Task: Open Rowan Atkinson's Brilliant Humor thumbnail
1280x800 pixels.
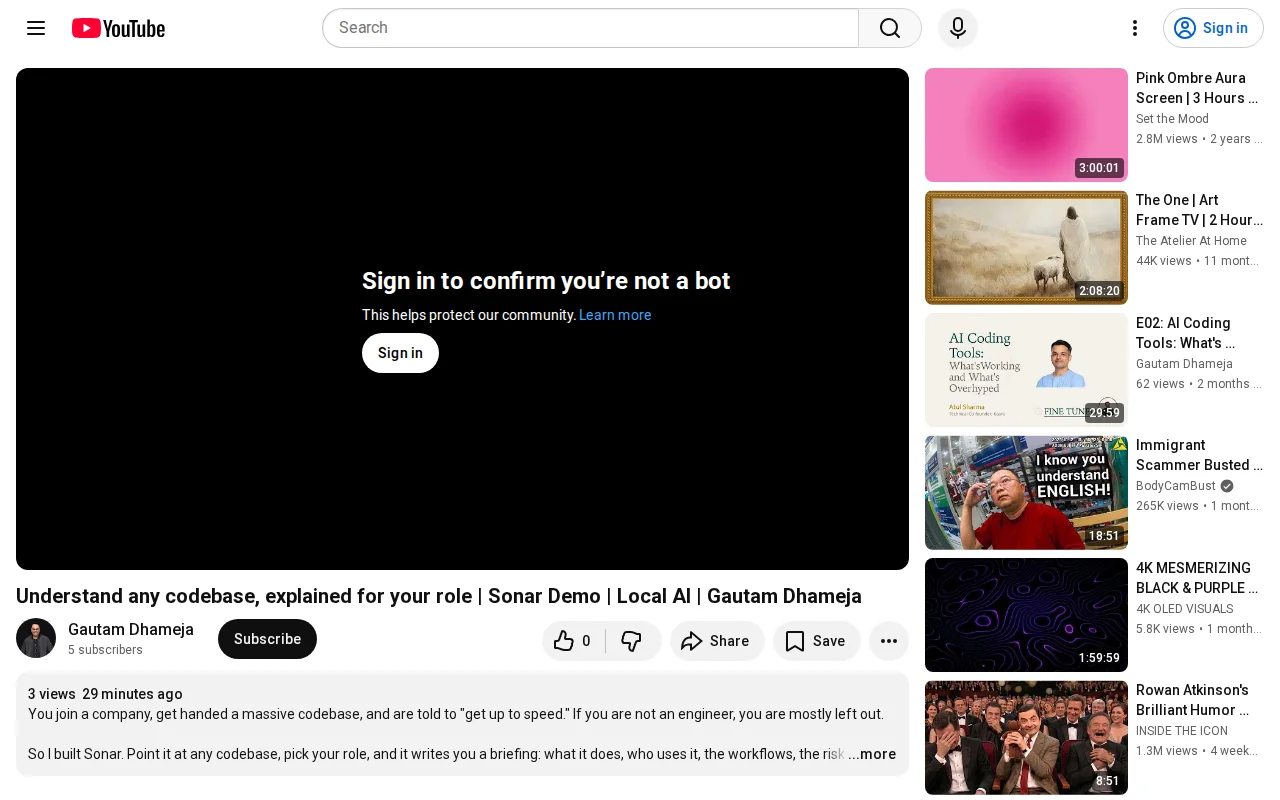Action: (x=1026, y=738)
